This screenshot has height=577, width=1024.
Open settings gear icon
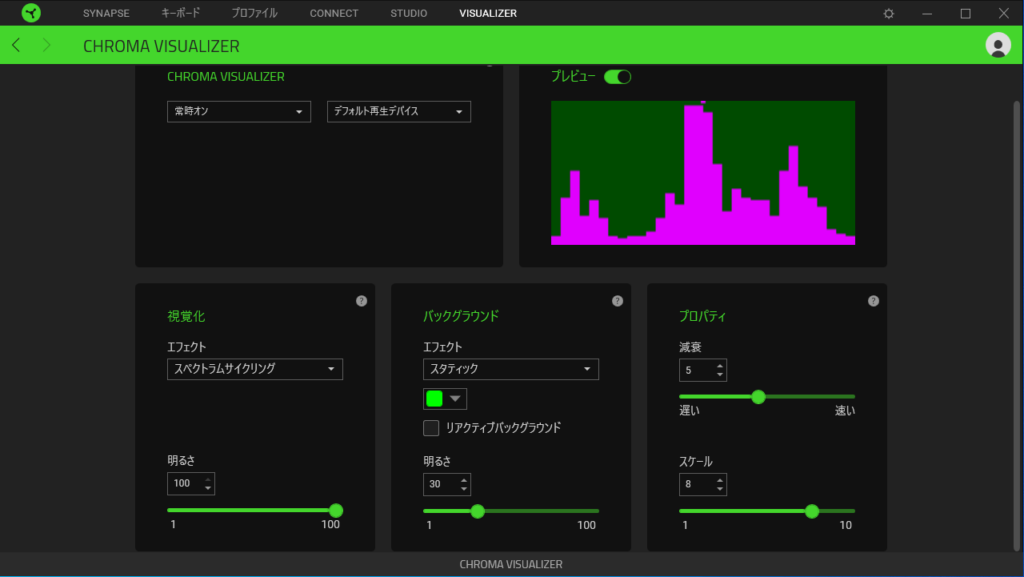888,13
